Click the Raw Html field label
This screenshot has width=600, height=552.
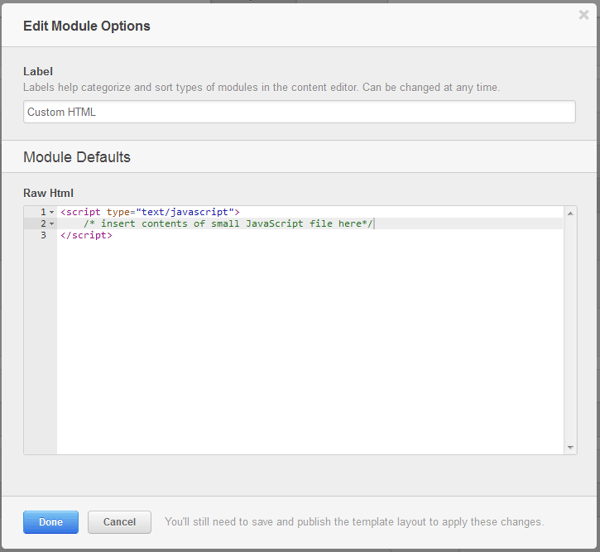click(48, 193)
